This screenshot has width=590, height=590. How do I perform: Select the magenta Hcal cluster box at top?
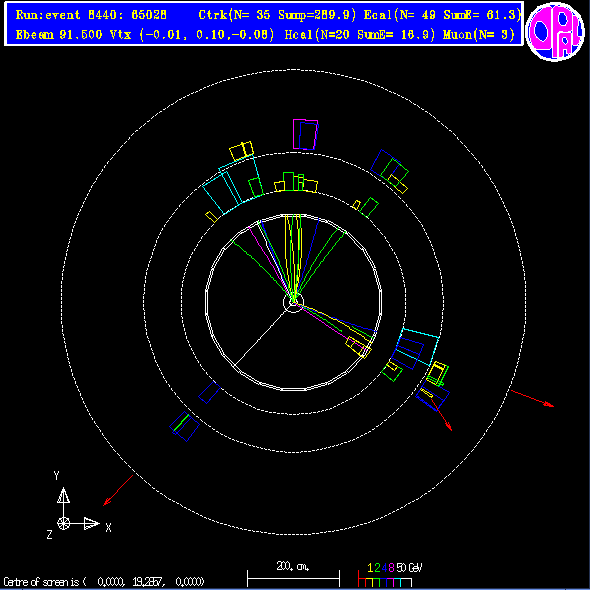(305, 134)
